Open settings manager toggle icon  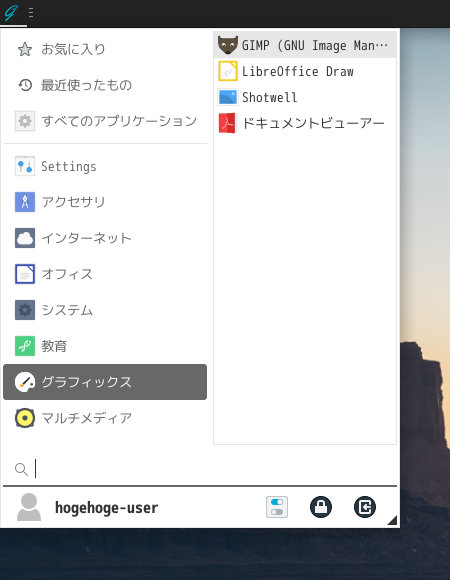(x=277, y=507)
